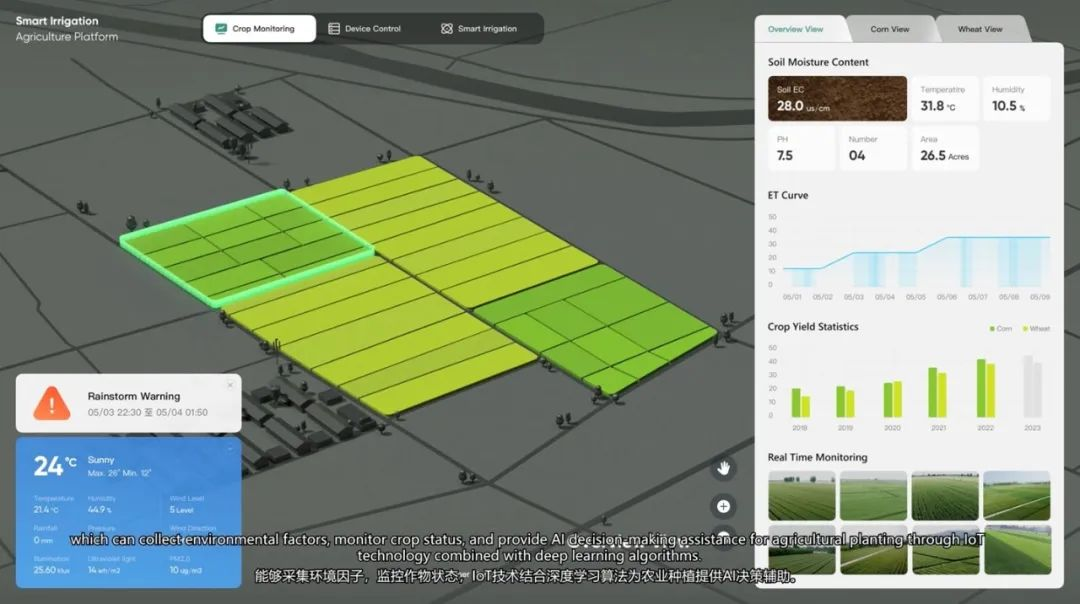1080x604 pixels.
Task: Toggle the Wheat legend in Crop Yield
Action: (x=1035, y=328)
